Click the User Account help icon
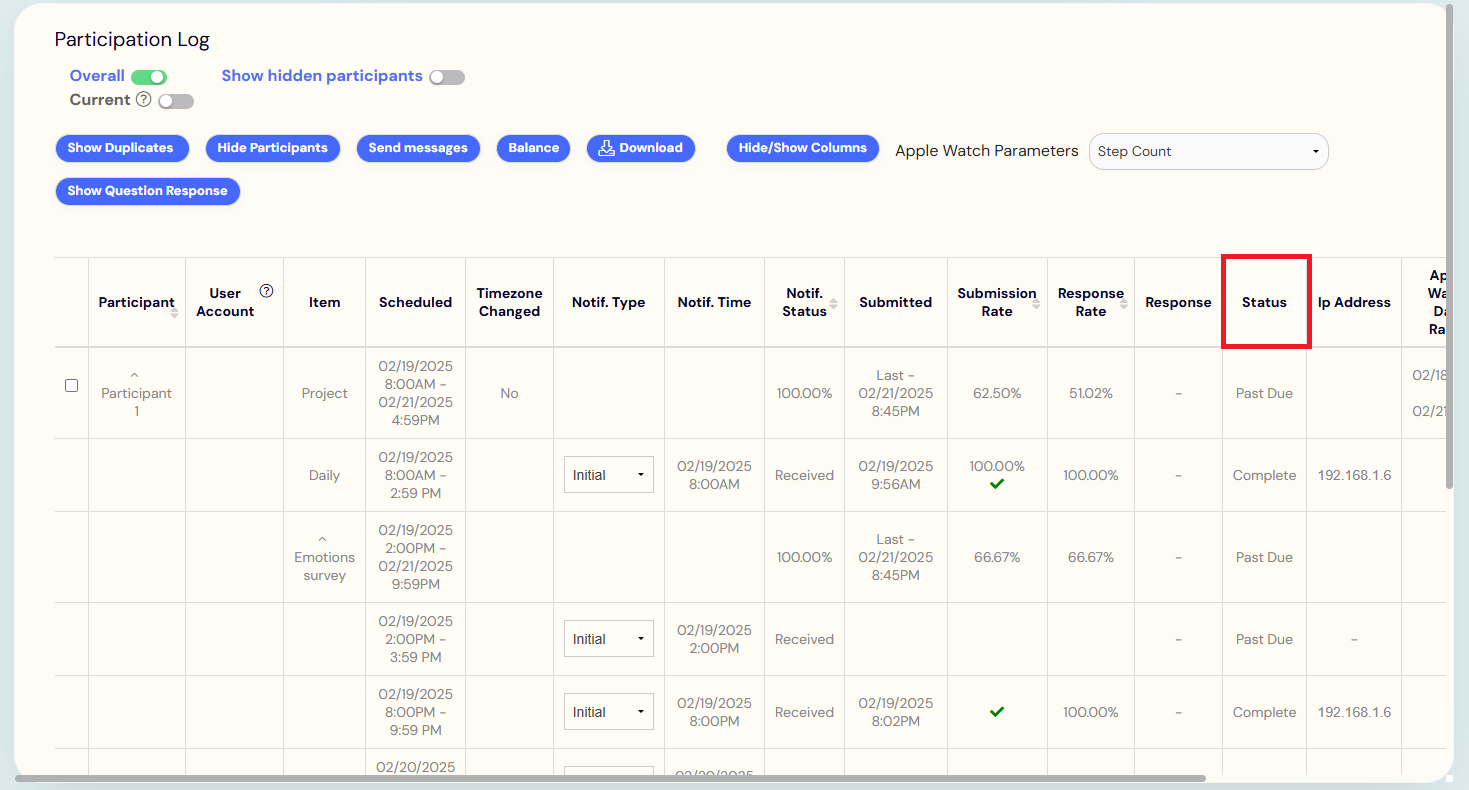This screenshot has height=790, width=1469. pyautogui.click(x=266, y=291)
